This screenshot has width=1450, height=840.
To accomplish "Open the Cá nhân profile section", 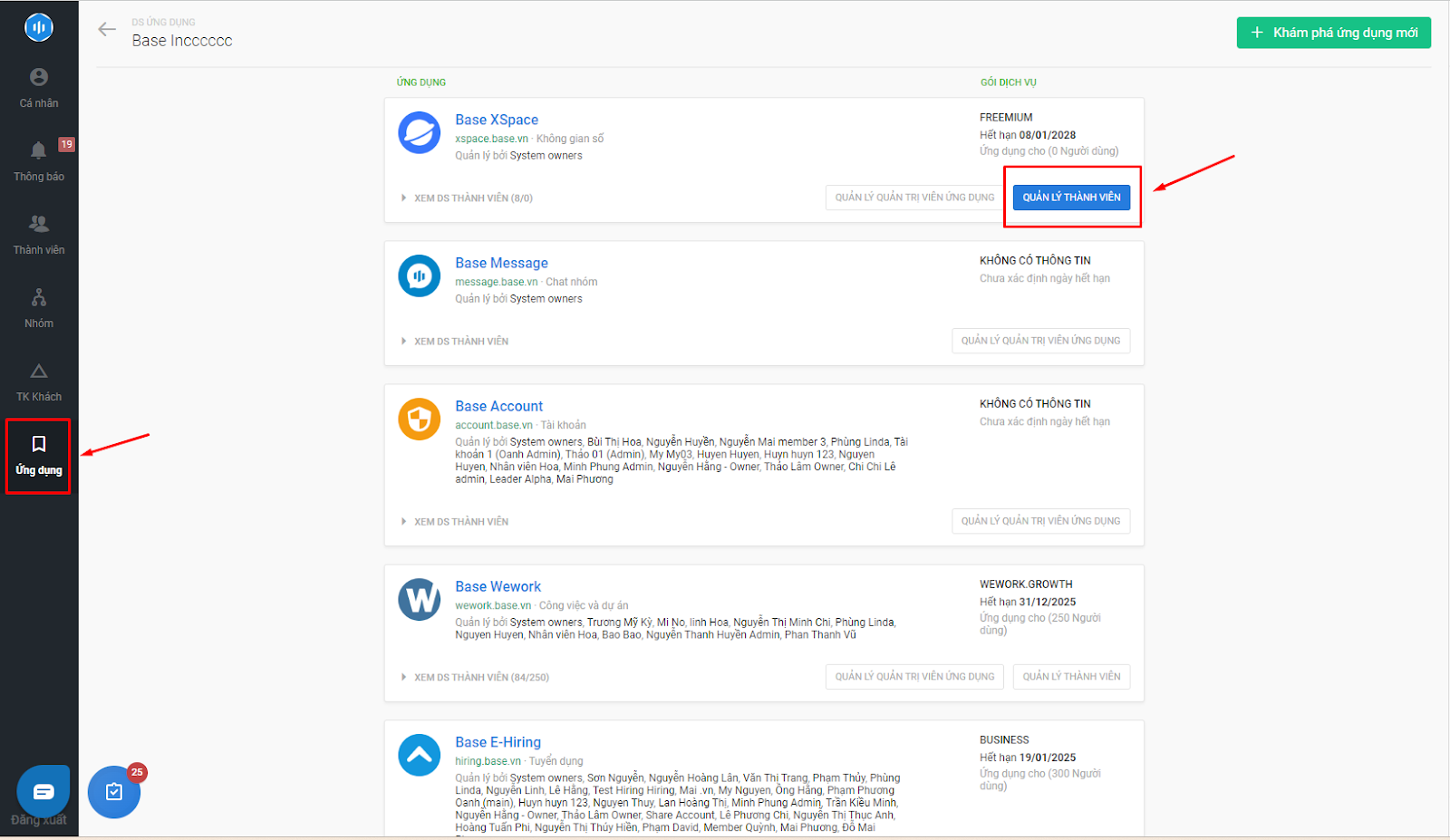I will tap(39, 88).
